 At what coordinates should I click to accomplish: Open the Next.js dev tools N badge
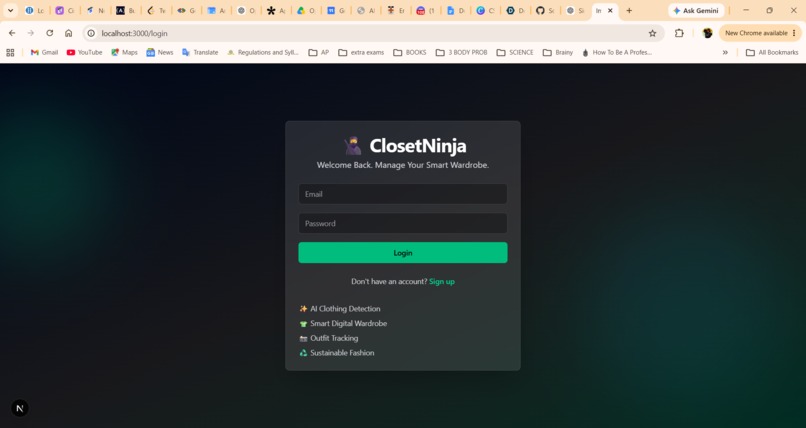pos(20,408)
